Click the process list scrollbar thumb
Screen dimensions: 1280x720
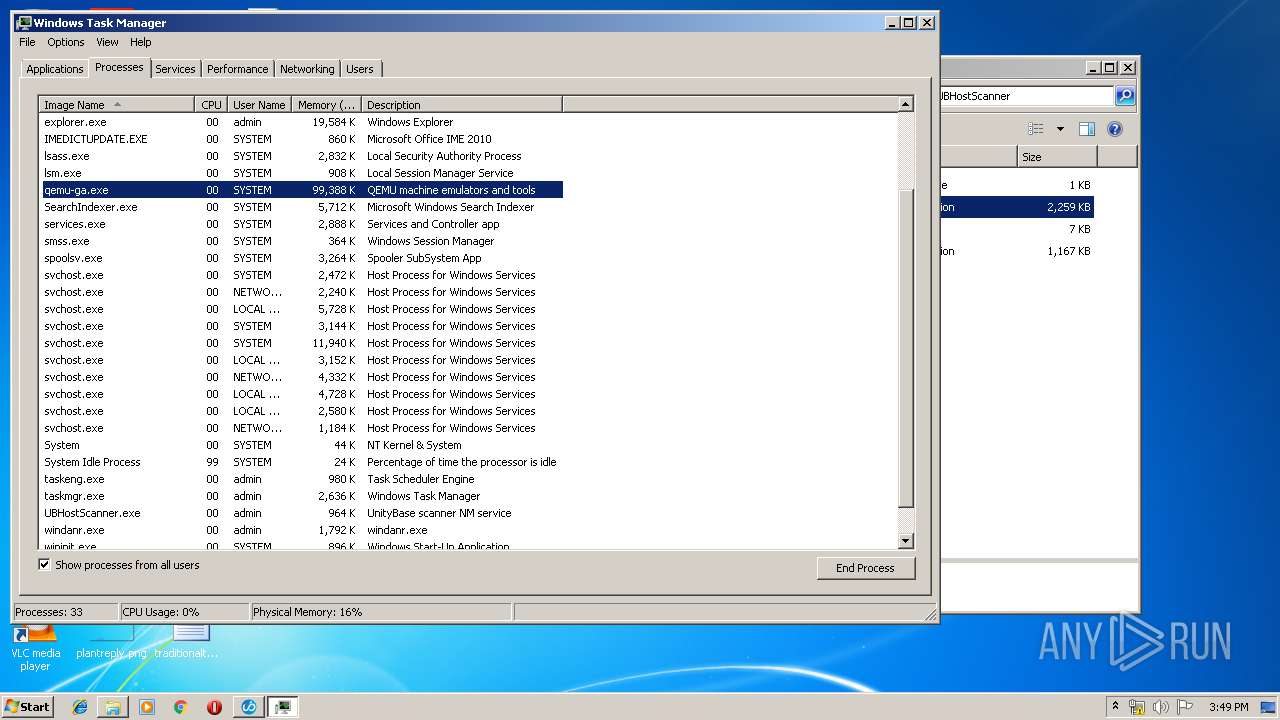click(906, 348)
